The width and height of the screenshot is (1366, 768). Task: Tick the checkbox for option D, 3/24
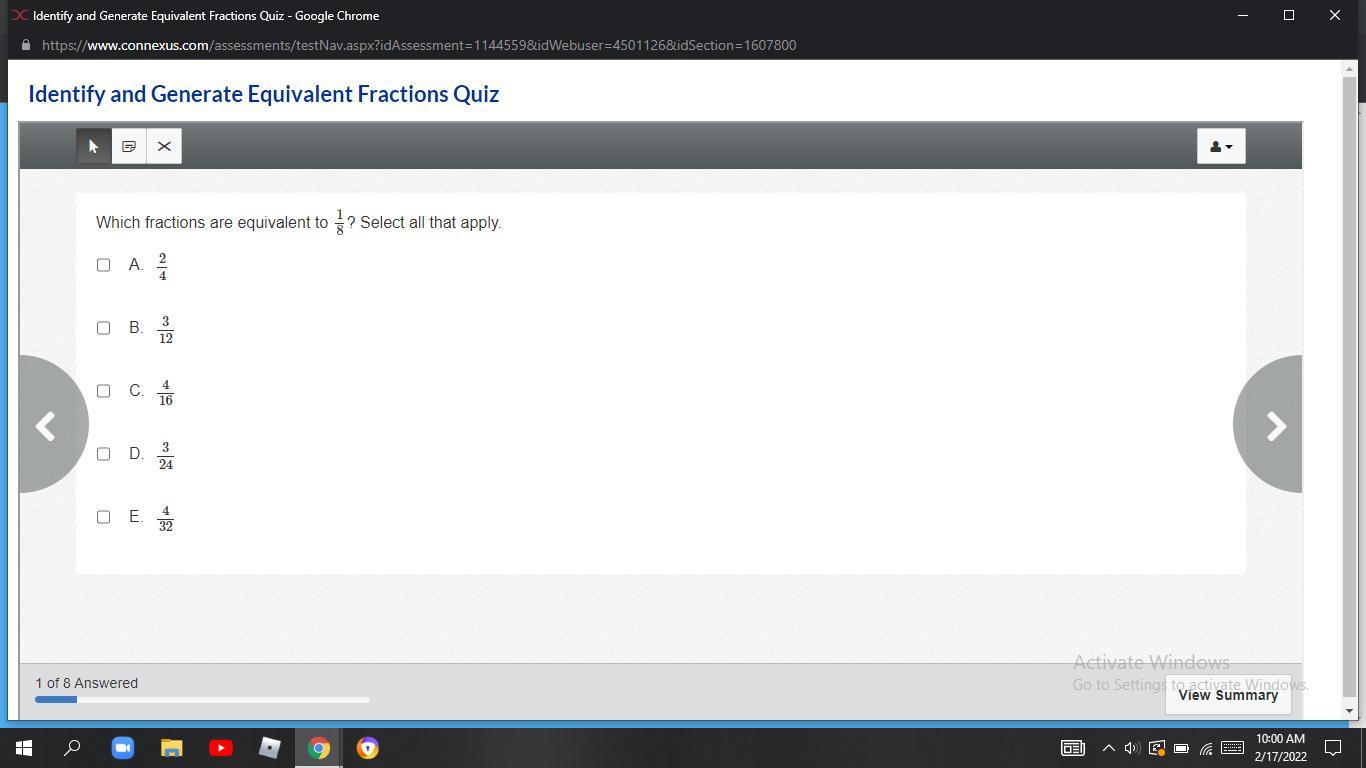(x=103, y=454)
